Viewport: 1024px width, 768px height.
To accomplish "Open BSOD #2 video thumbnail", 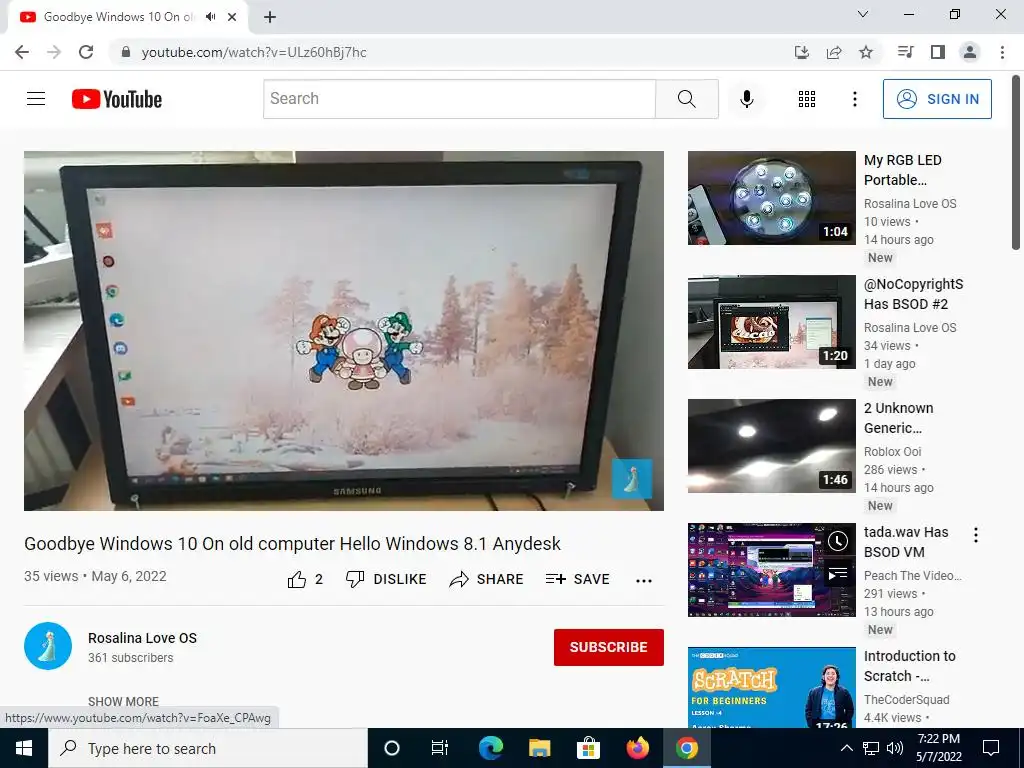I will point(771,322).
